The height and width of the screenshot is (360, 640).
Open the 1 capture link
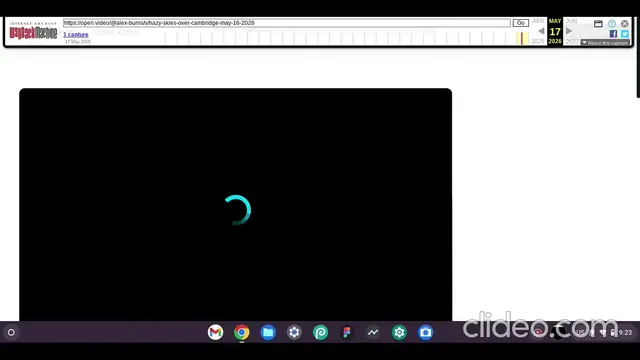tap(76, 35)
